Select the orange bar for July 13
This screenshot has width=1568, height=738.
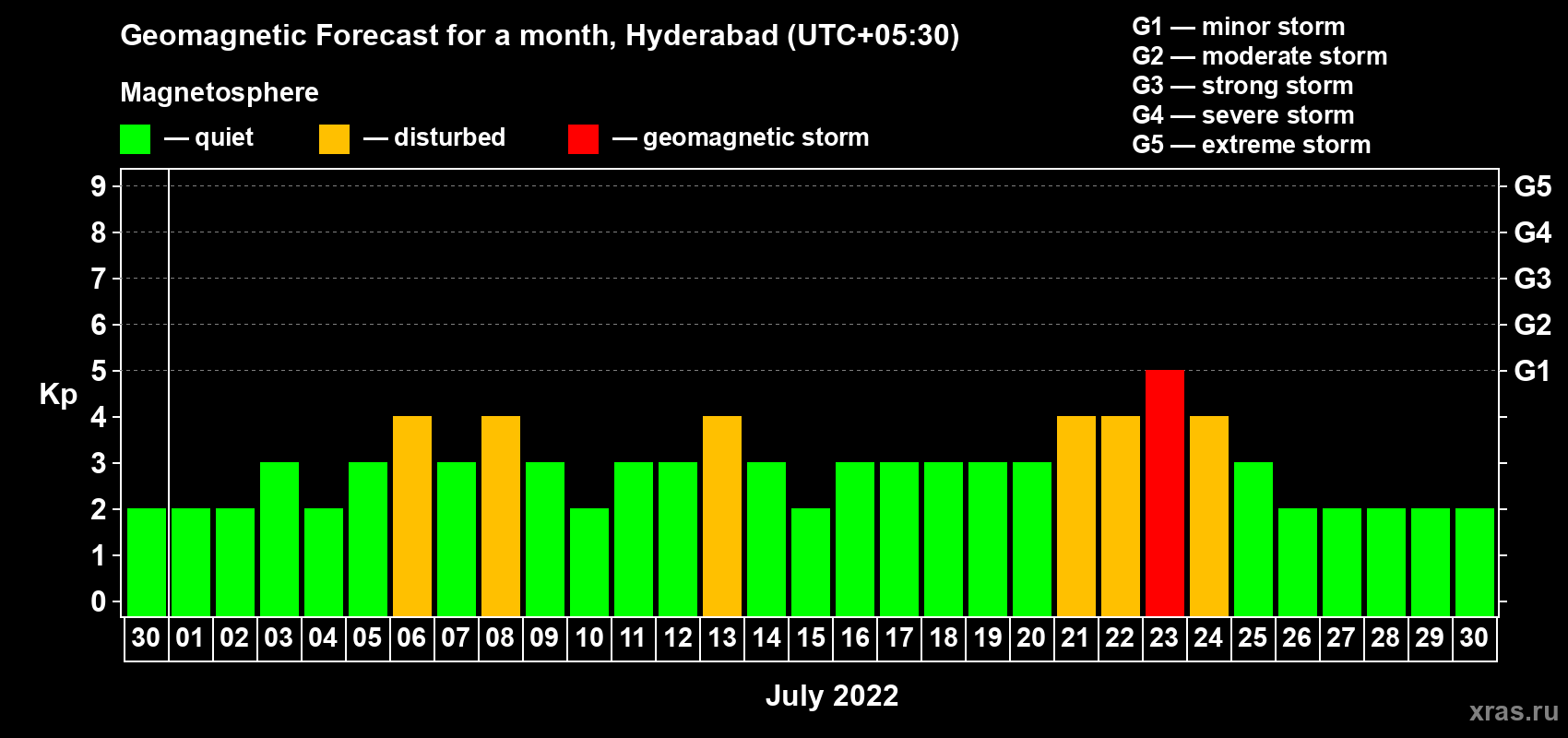(x=722, y=516)
